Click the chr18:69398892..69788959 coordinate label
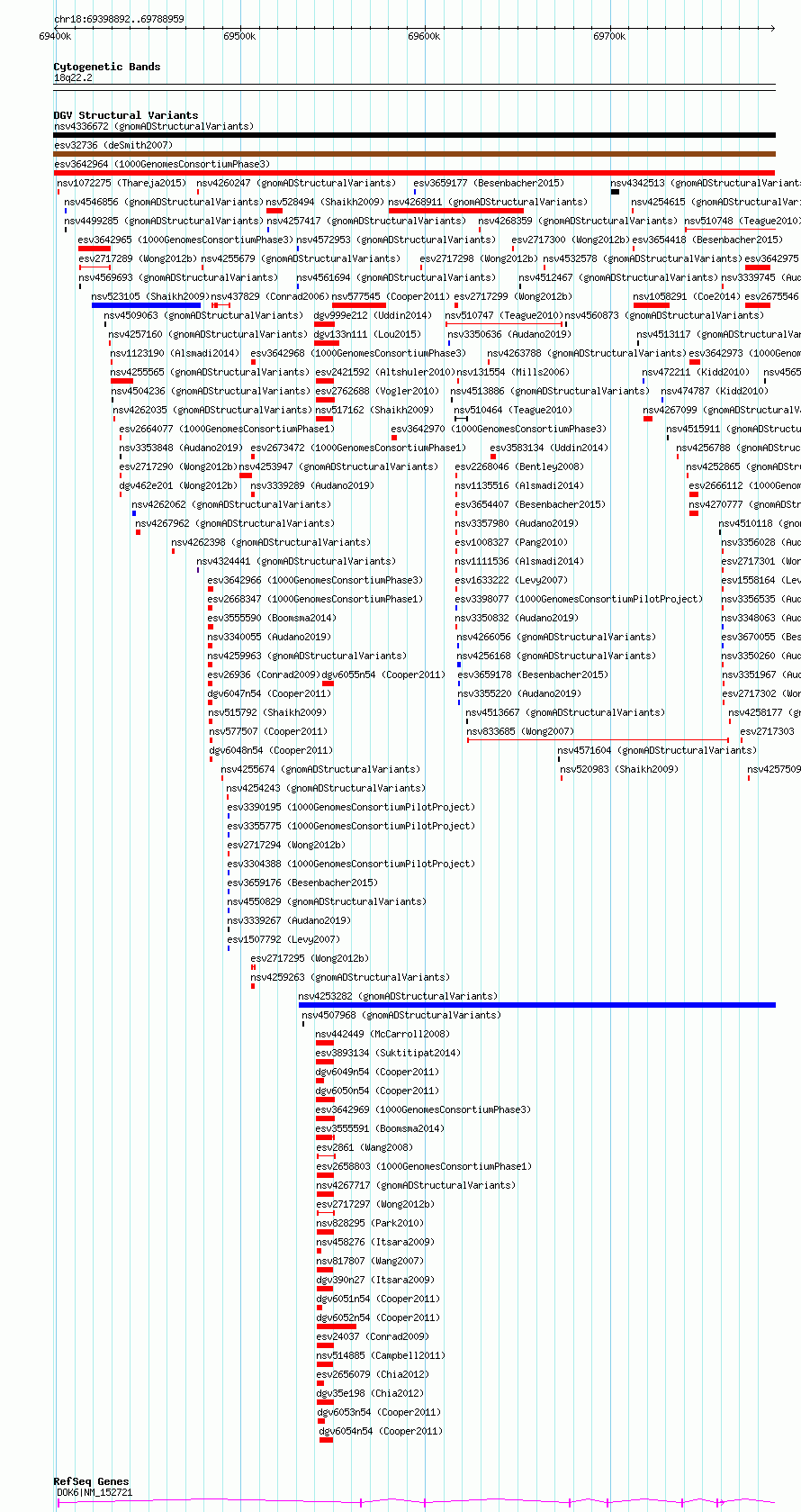 point(119,19)
